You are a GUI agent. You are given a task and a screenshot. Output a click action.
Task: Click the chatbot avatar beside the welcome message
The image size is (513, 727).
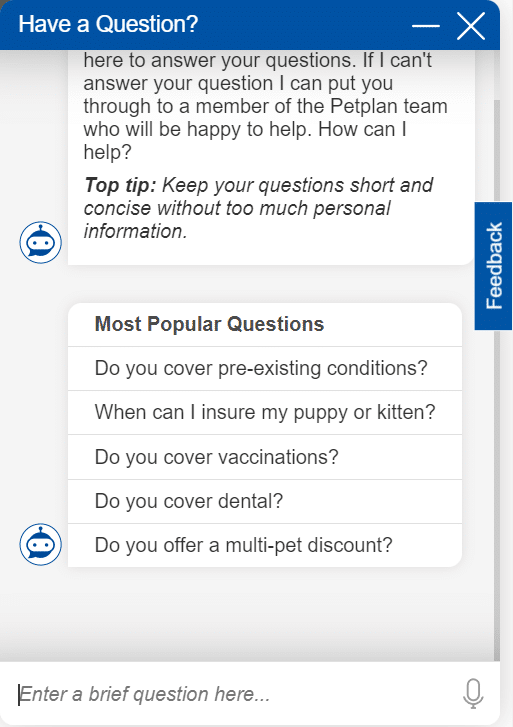coord(40,242)
